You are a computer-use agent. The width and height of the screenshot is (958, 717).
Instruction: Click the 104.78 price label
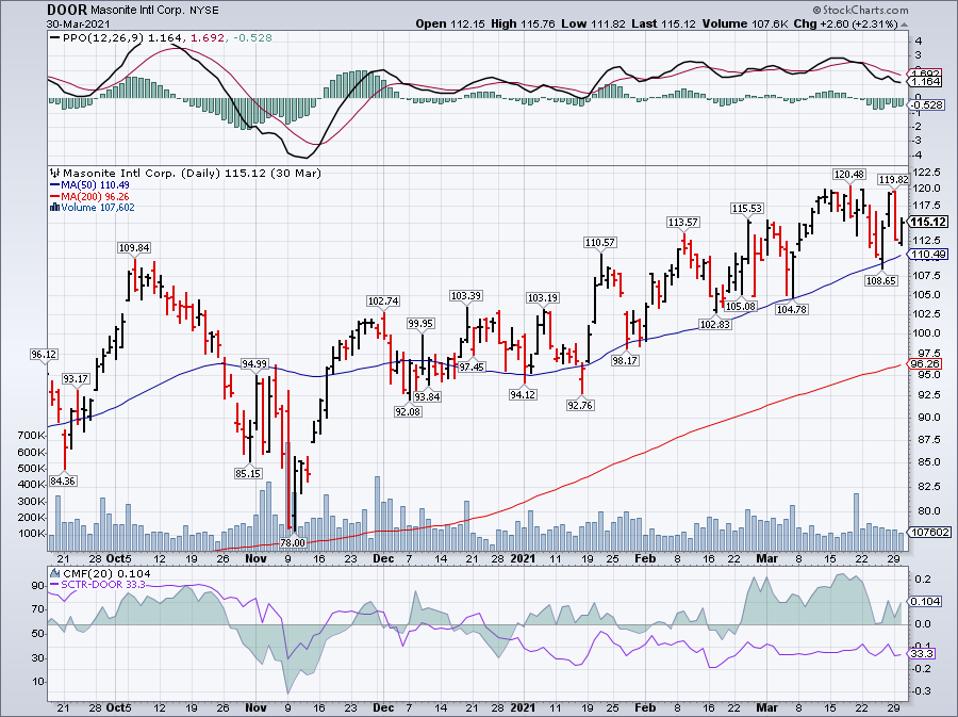792,310
